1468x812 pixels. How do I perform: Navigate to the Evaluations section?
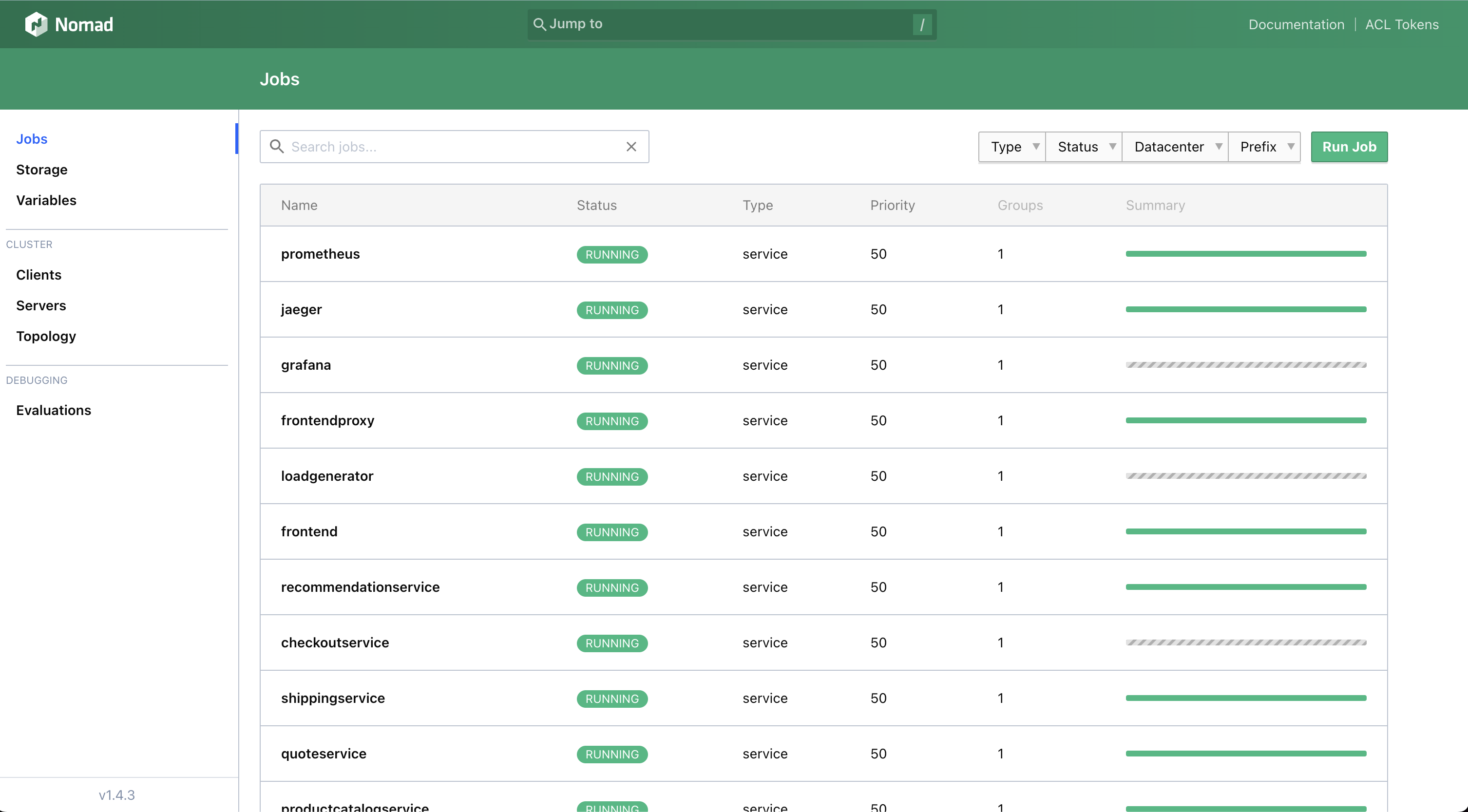coord(53,409)
